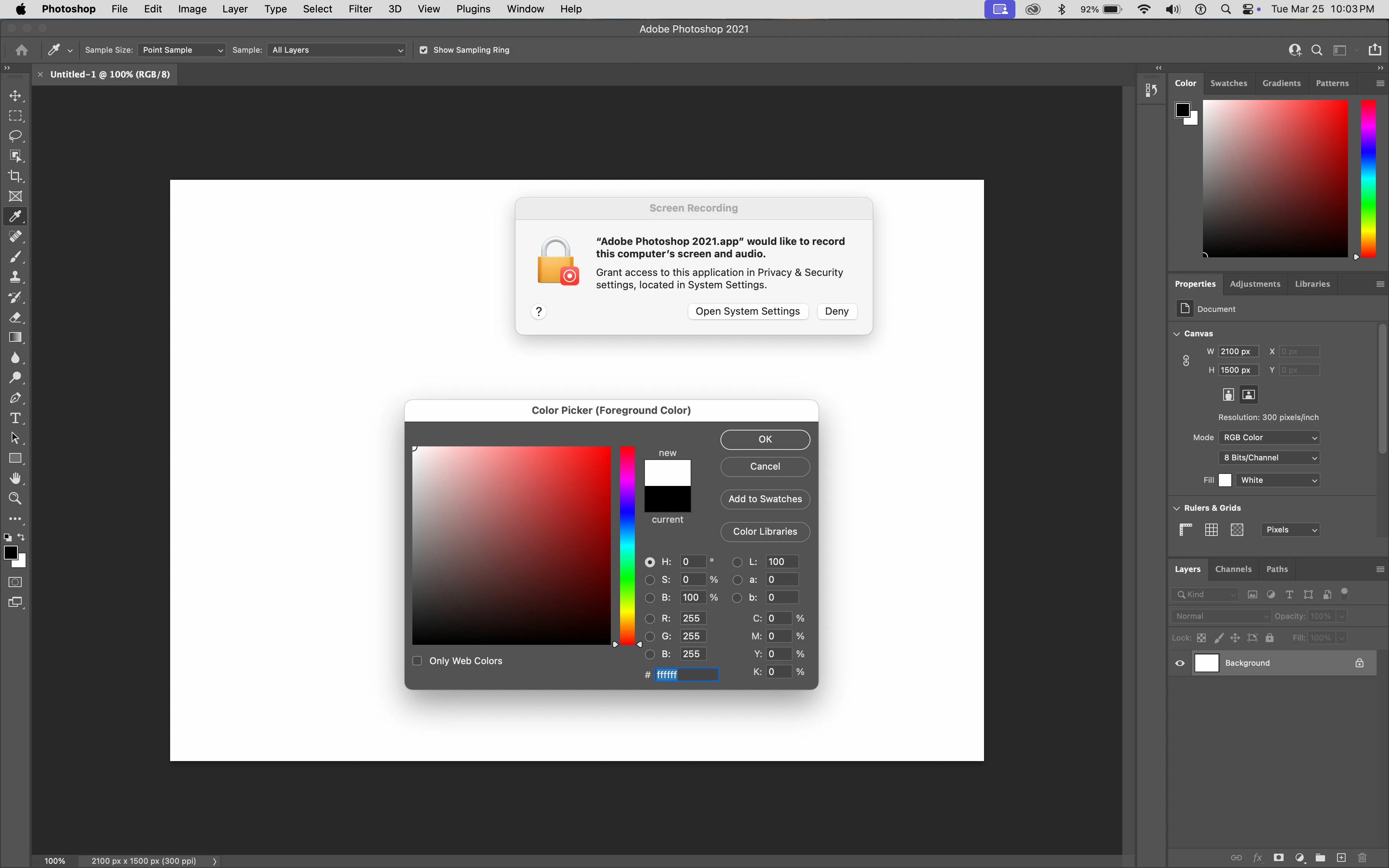Select the Zoom tool in toolbar

click(x=16, y=498)
